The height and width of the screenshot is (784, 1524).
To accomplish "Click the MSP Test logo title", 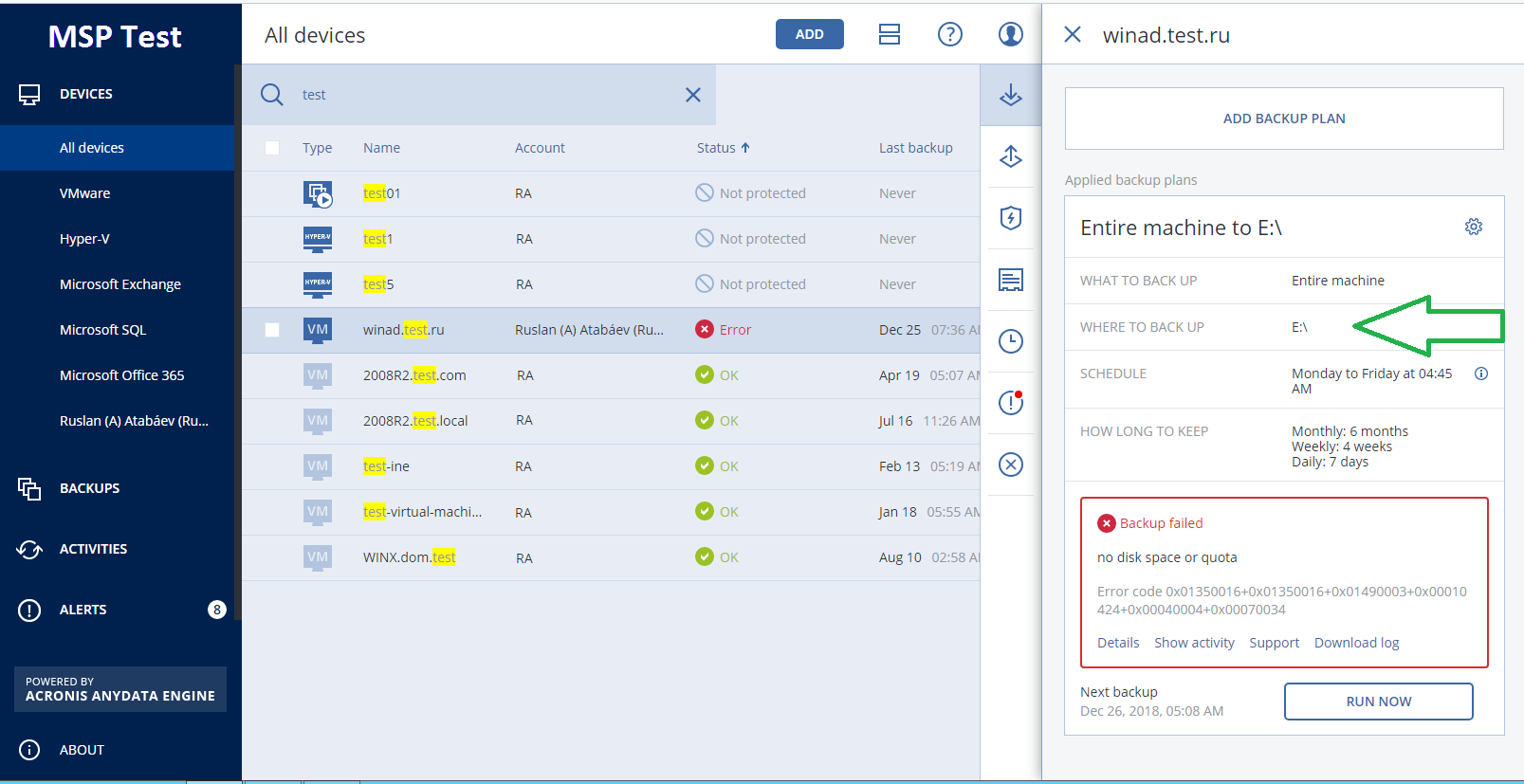I will [x=115, y=36].
